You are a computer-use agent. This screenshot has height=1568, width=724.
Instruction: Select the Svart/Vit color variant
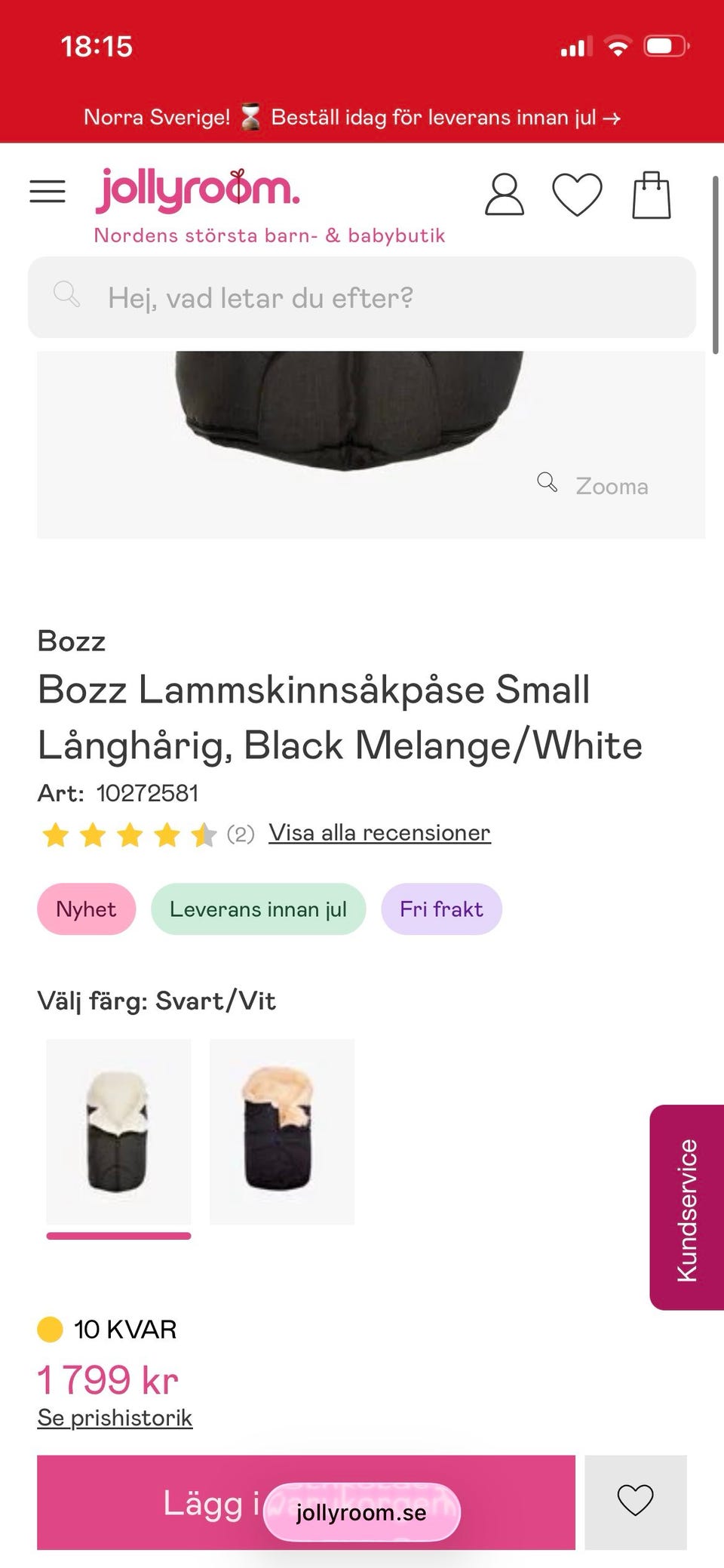click(118, 1131)
